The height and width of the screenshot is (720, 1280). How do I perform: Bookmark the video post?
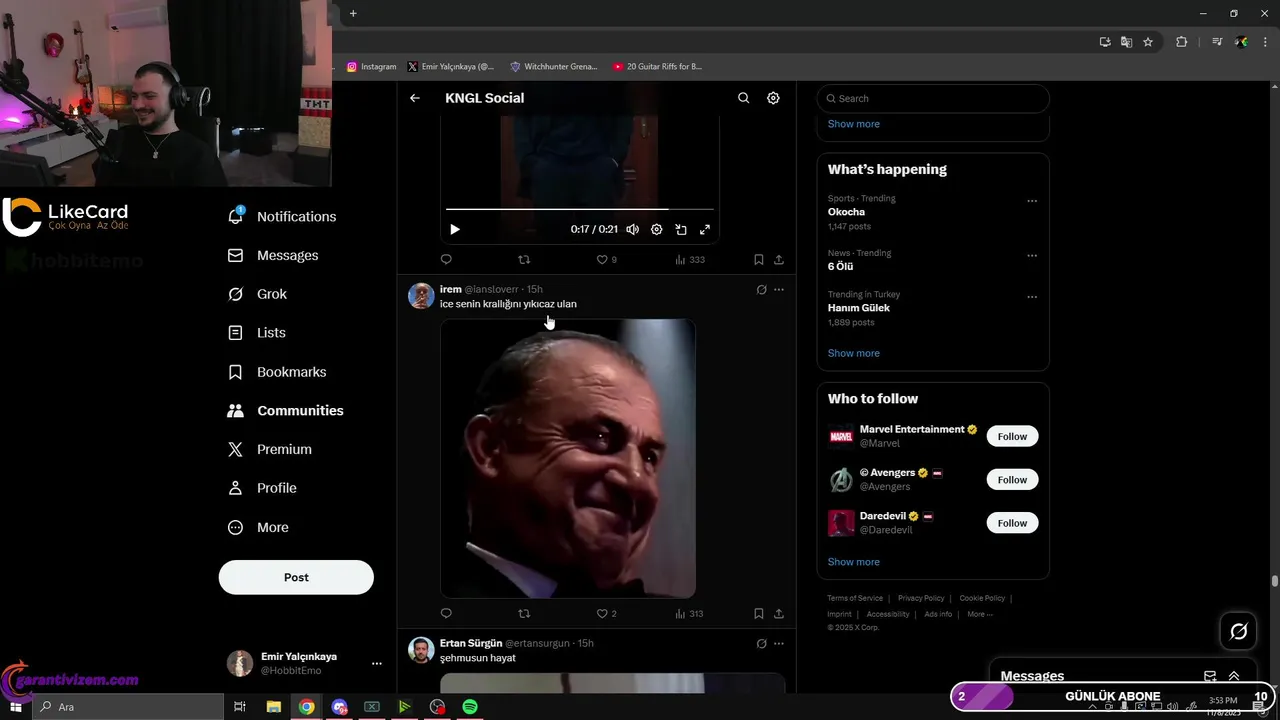point(759,259)
